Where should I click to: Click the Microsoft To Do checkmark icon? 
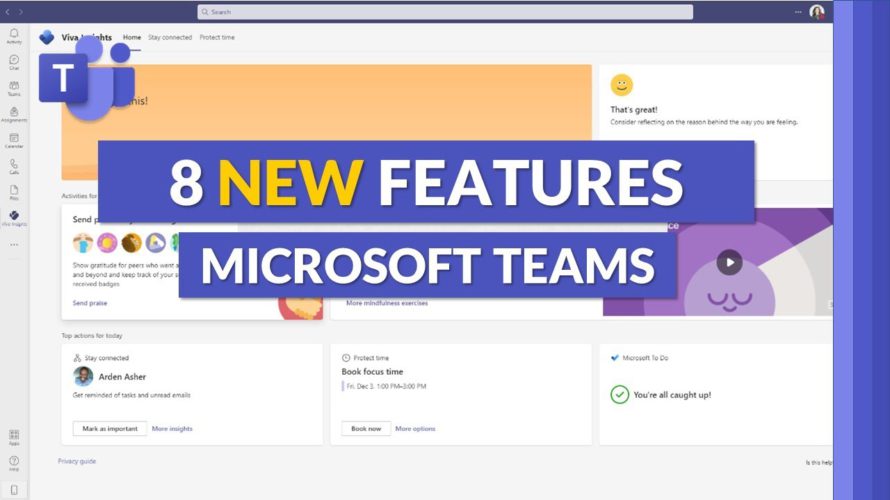614,358
